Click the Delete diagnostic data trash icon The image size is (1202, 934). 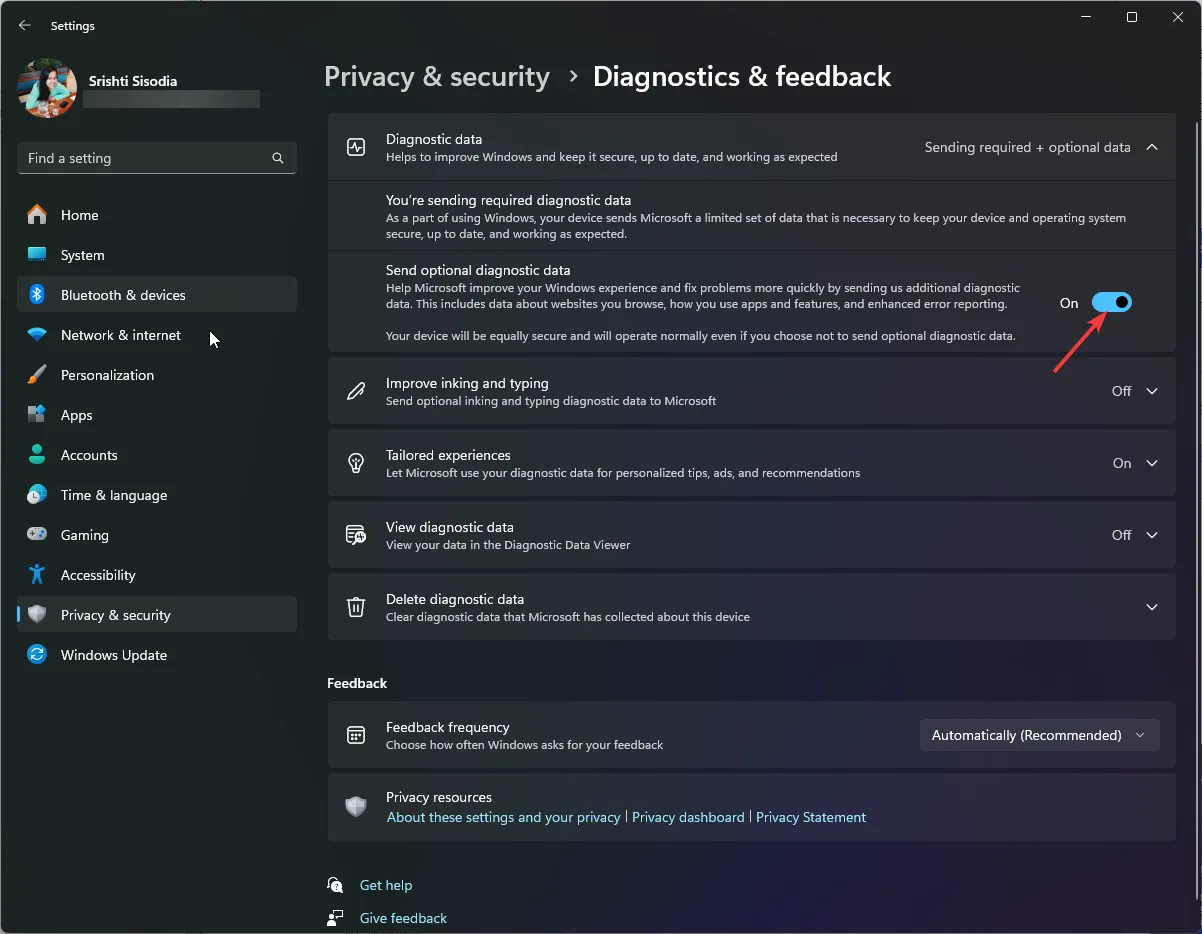356,607
